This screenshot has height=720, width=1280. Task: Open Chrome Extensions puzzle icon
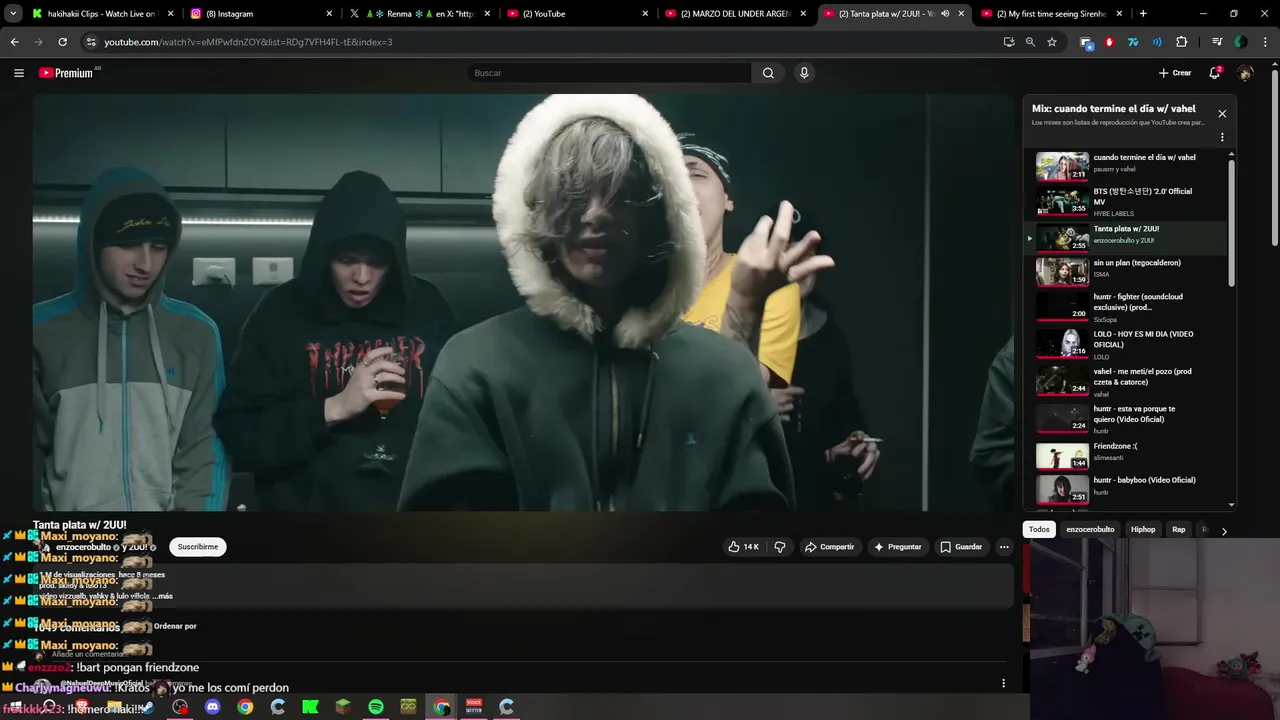tap(1181, 42)
